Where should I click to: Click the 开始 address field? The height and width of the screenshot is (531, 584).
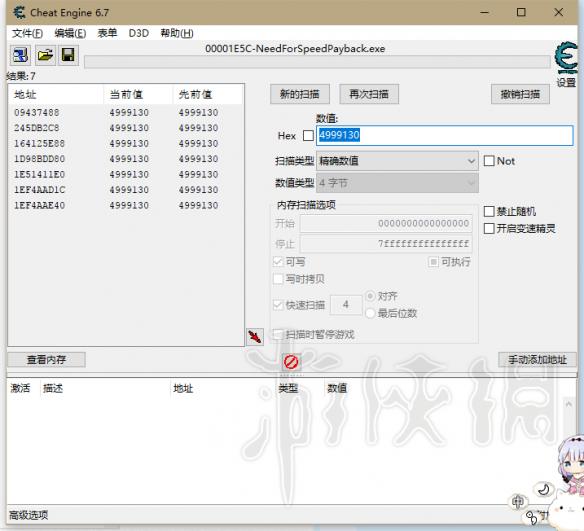point(386,223)
